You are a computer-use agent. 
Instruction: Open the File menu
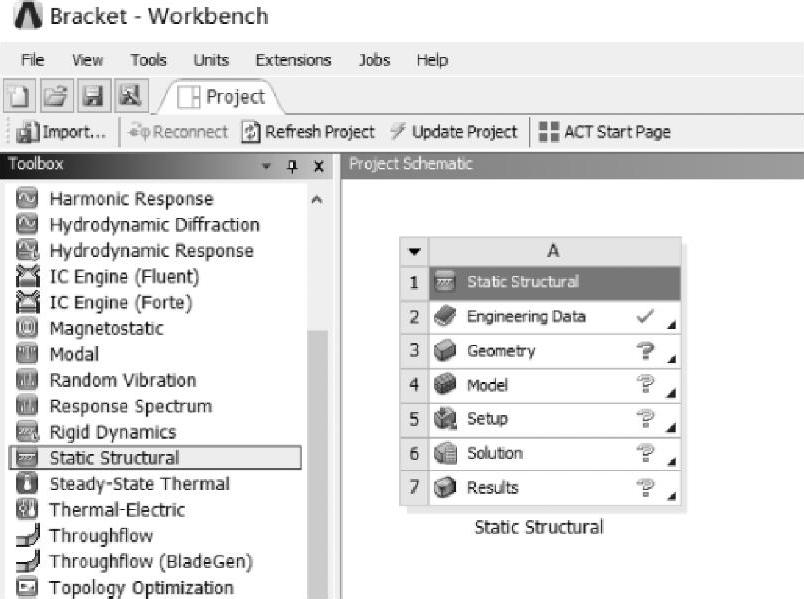pyautogui.click(x=32, y=60)
